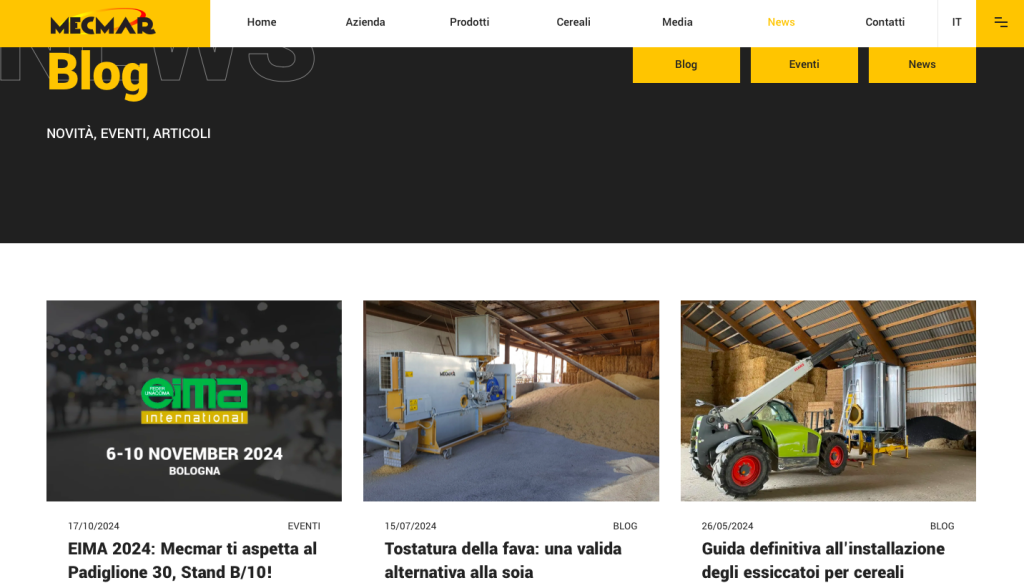Screen dimensions: 1024x583
Task: Click the date 15/07/2024
Action: [410, 526]
